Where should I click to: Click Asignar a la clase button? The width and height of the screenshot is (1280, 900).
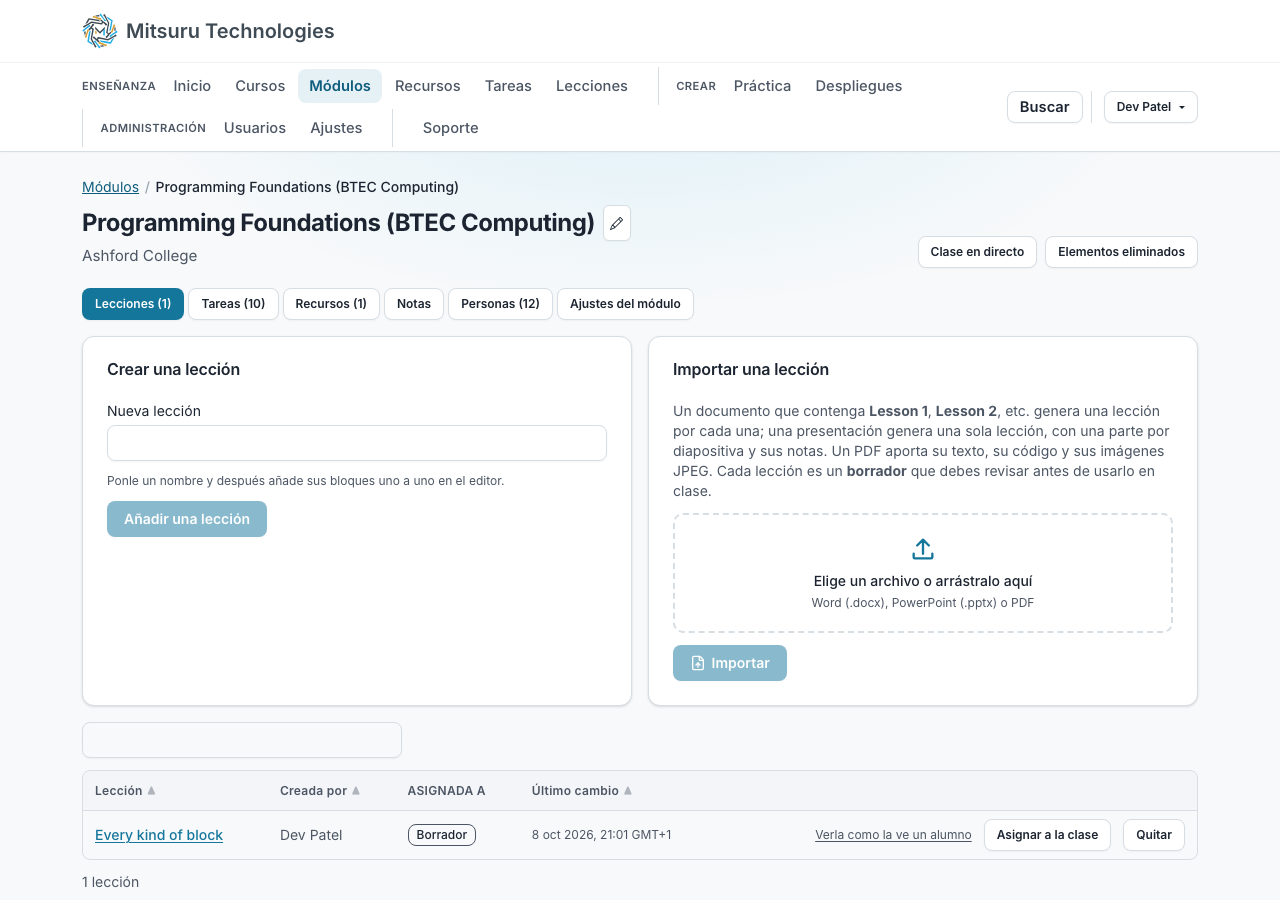(1047, 835)
